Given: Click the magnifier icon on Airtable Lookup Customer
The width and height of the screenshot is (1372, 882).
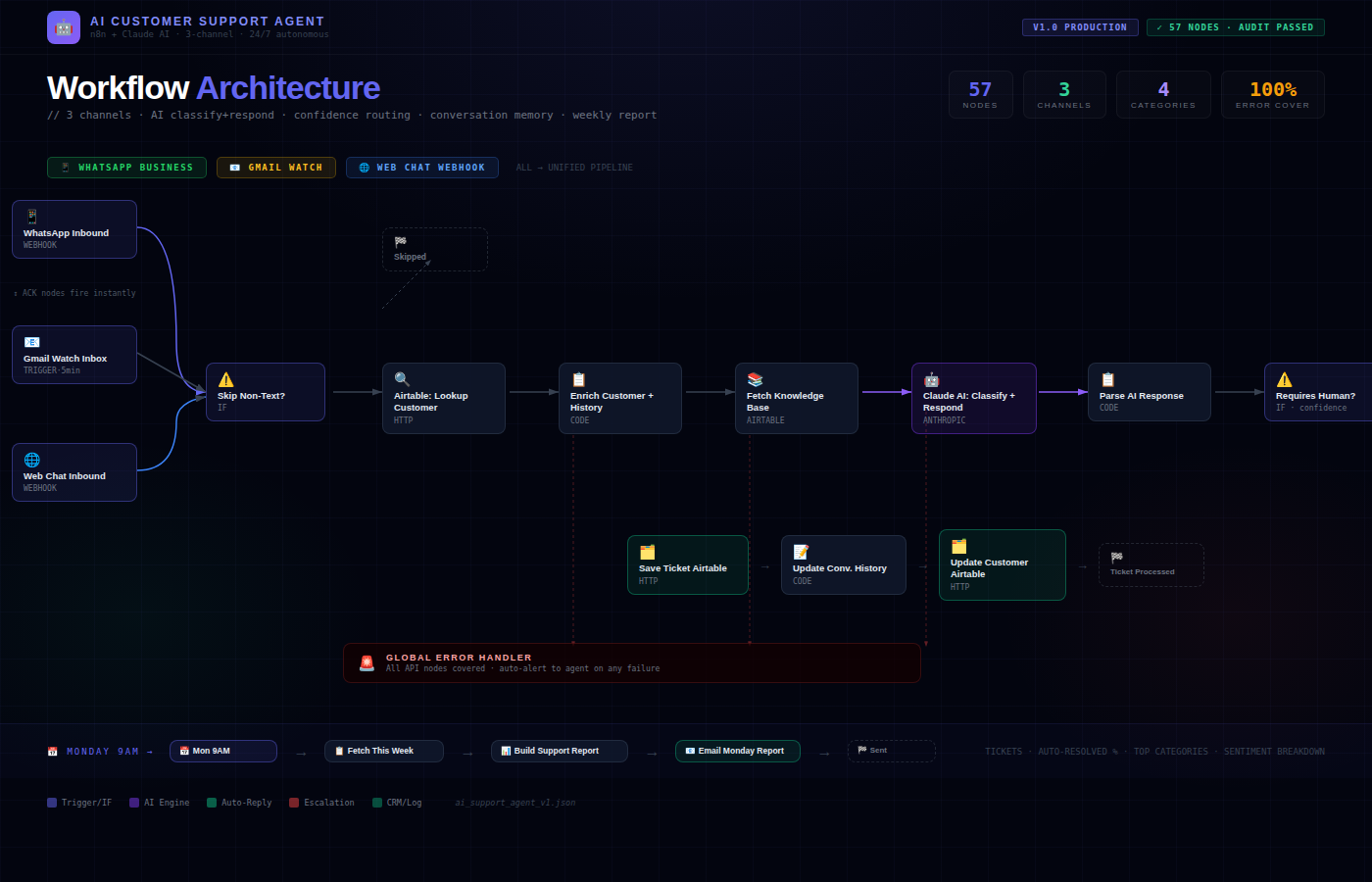Looking at the screenshot, I should [402, 379].
